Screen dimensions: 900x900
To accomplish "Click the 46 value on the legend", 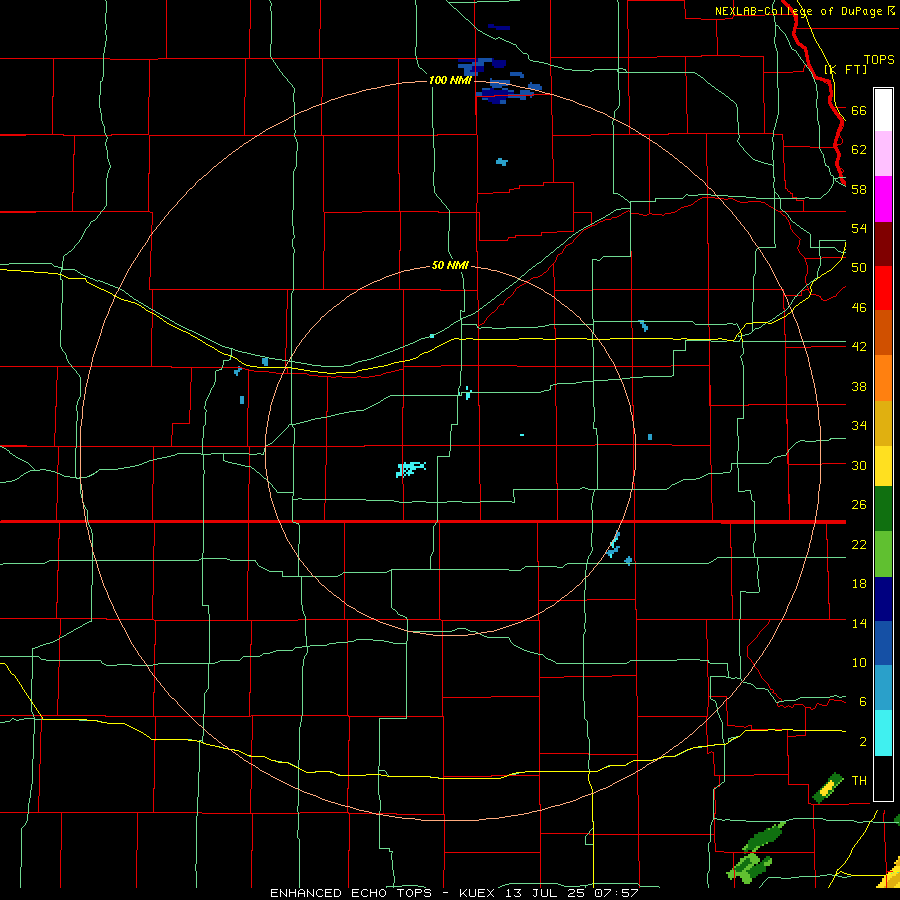I will click(859, 307).
